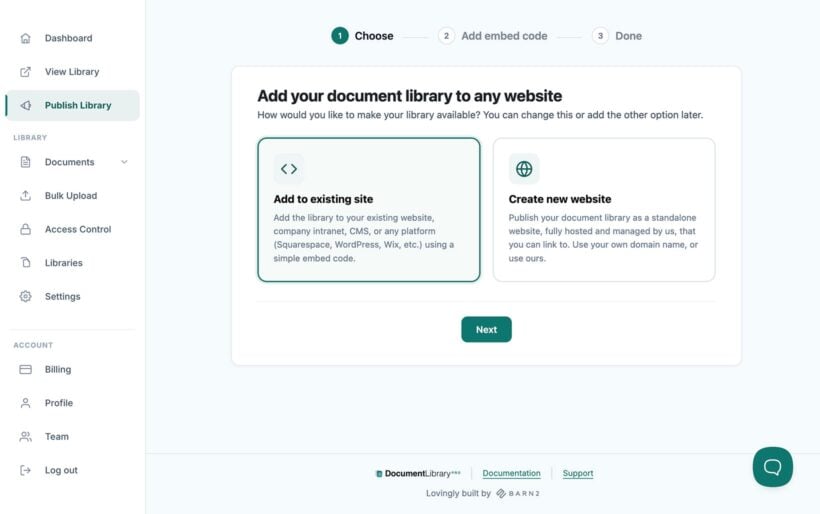This screenshot has width=820, height=514.
Task: Open Access Control menu item
Action: (72, 229)
